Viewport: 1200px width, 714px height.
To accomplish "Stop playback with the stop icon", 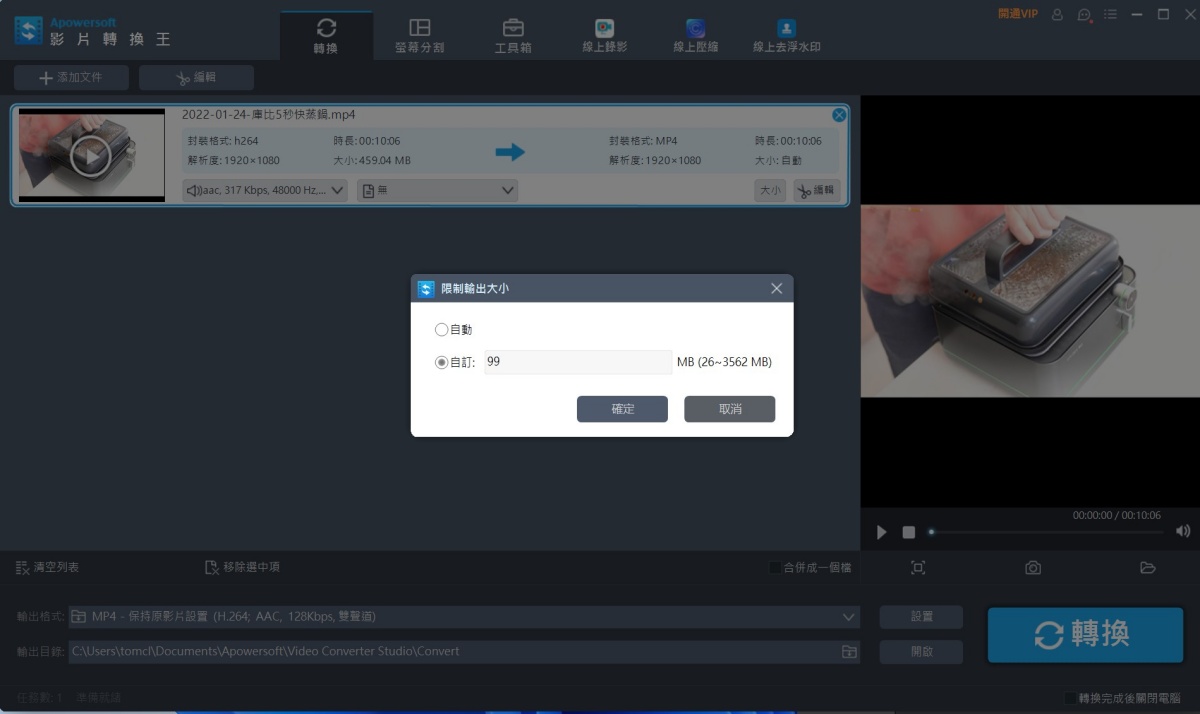I will [908, 532].
